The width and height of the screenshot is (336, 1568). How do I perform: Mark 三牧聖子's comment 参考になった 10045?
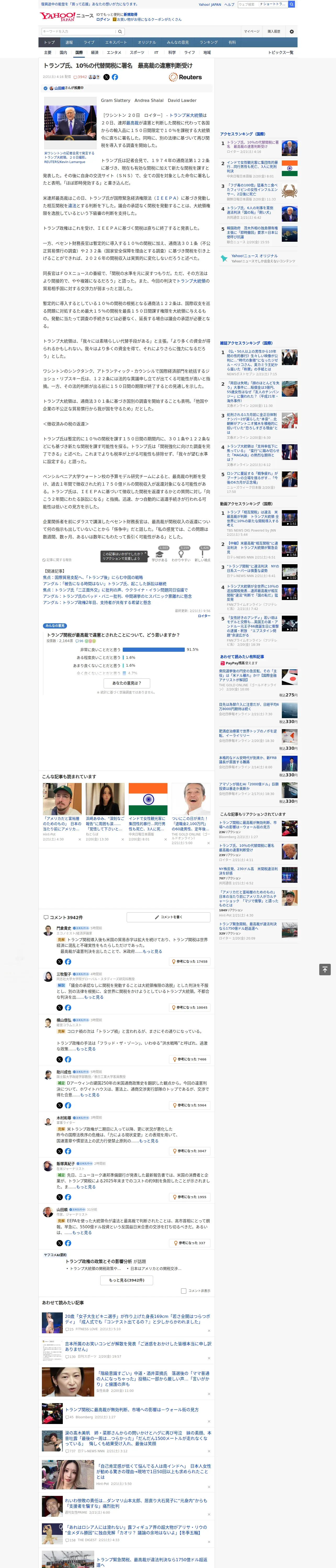(190, 1007)
